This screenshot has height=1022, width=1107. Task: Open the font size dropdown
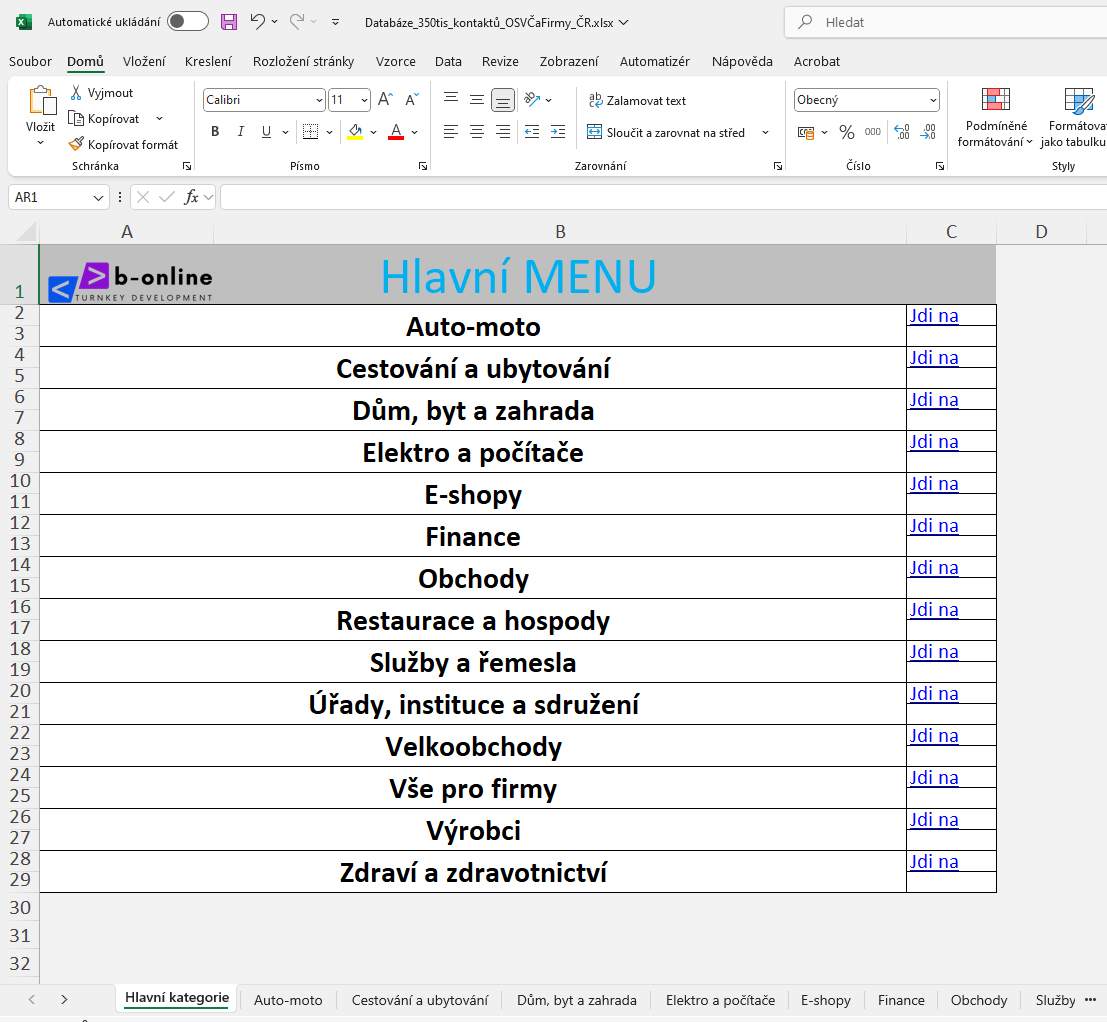(x=364, y=100)
